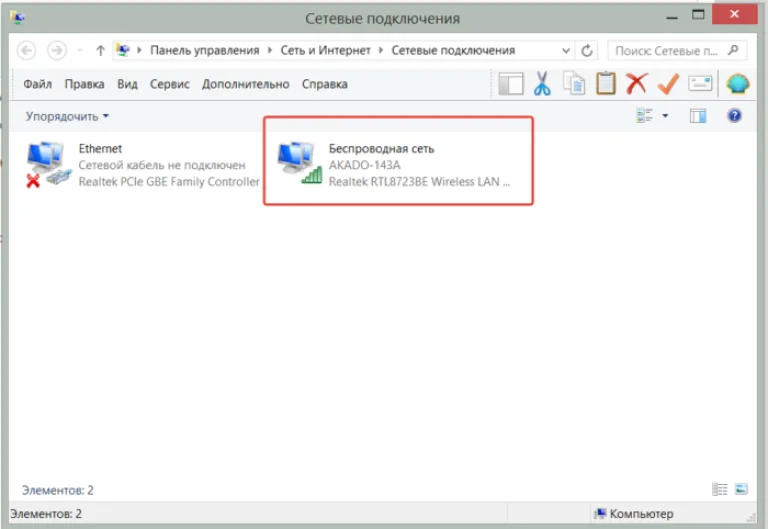
Task: Toggle the preview pane icon
Action: tap(698, 116)
